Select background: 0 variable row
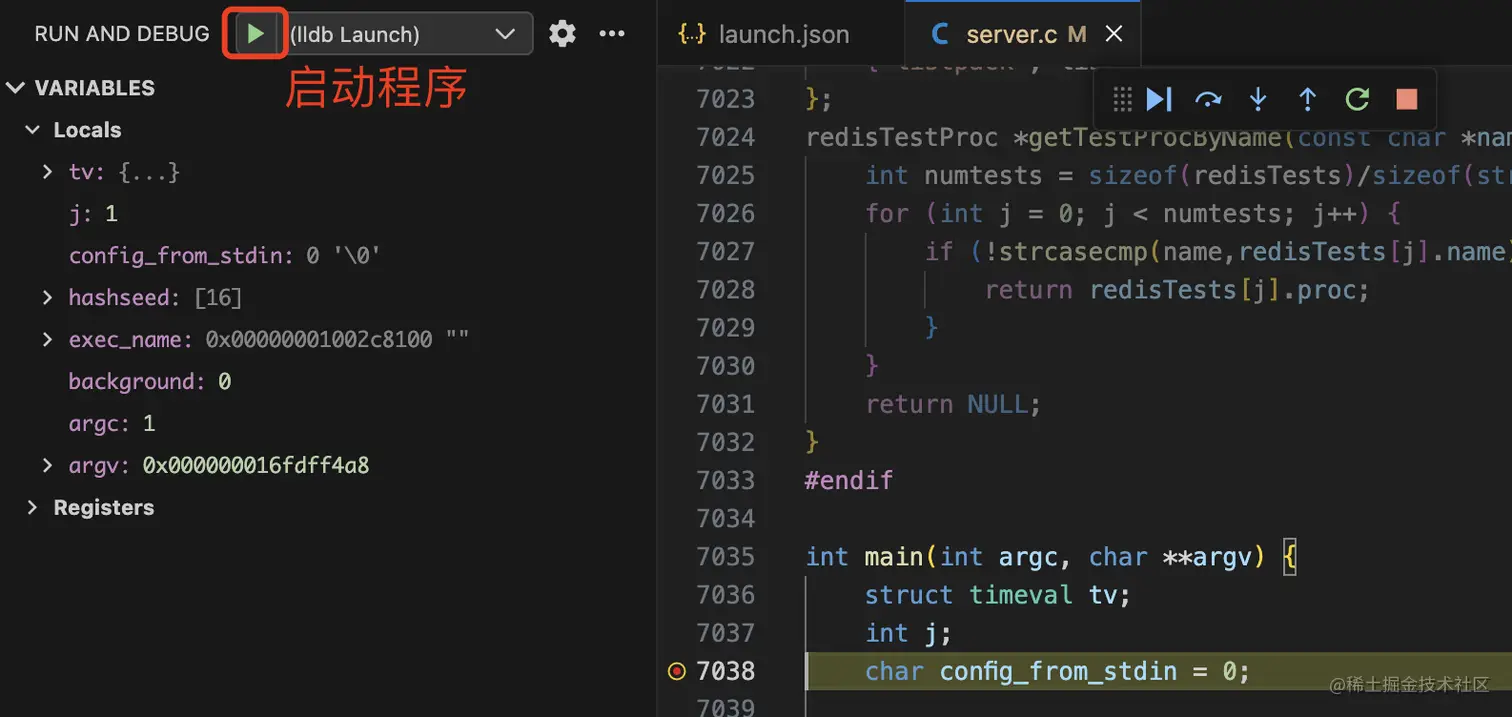The width and height of the screenshot is (1512, 717). coord(150,381)
